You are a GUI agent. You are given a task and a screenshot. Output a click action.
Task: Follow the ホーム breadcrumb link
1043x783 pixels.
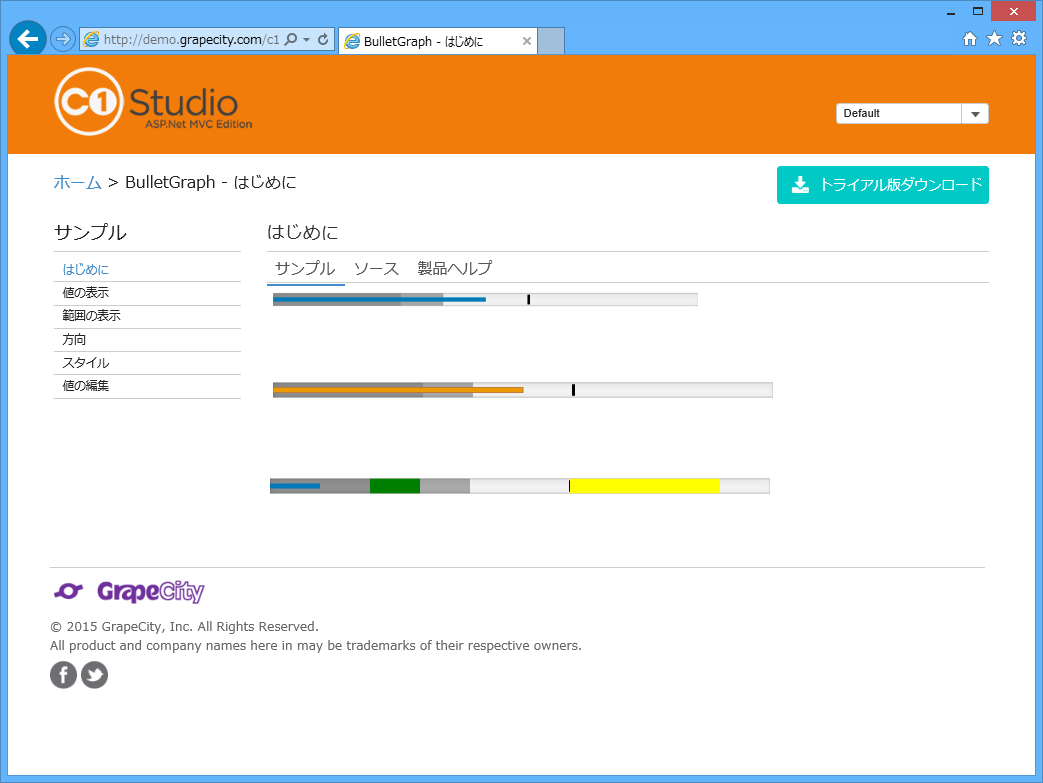77,183
